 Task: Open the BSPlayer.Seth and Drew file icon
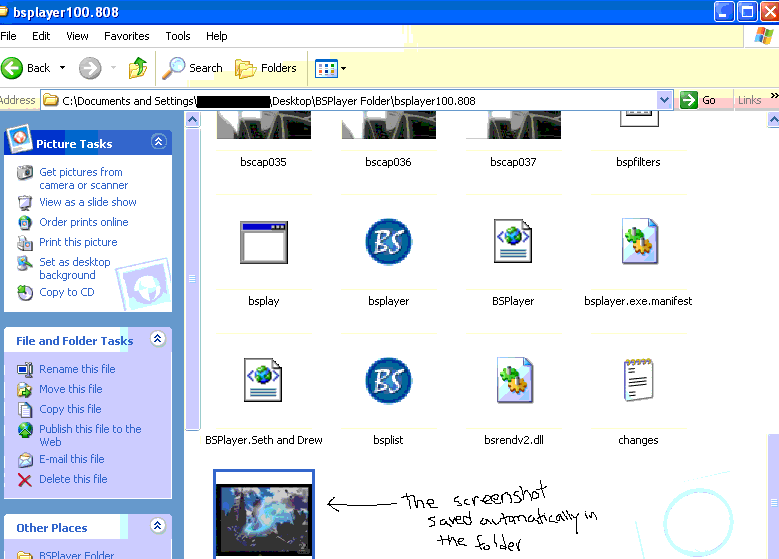coord(263,380)
